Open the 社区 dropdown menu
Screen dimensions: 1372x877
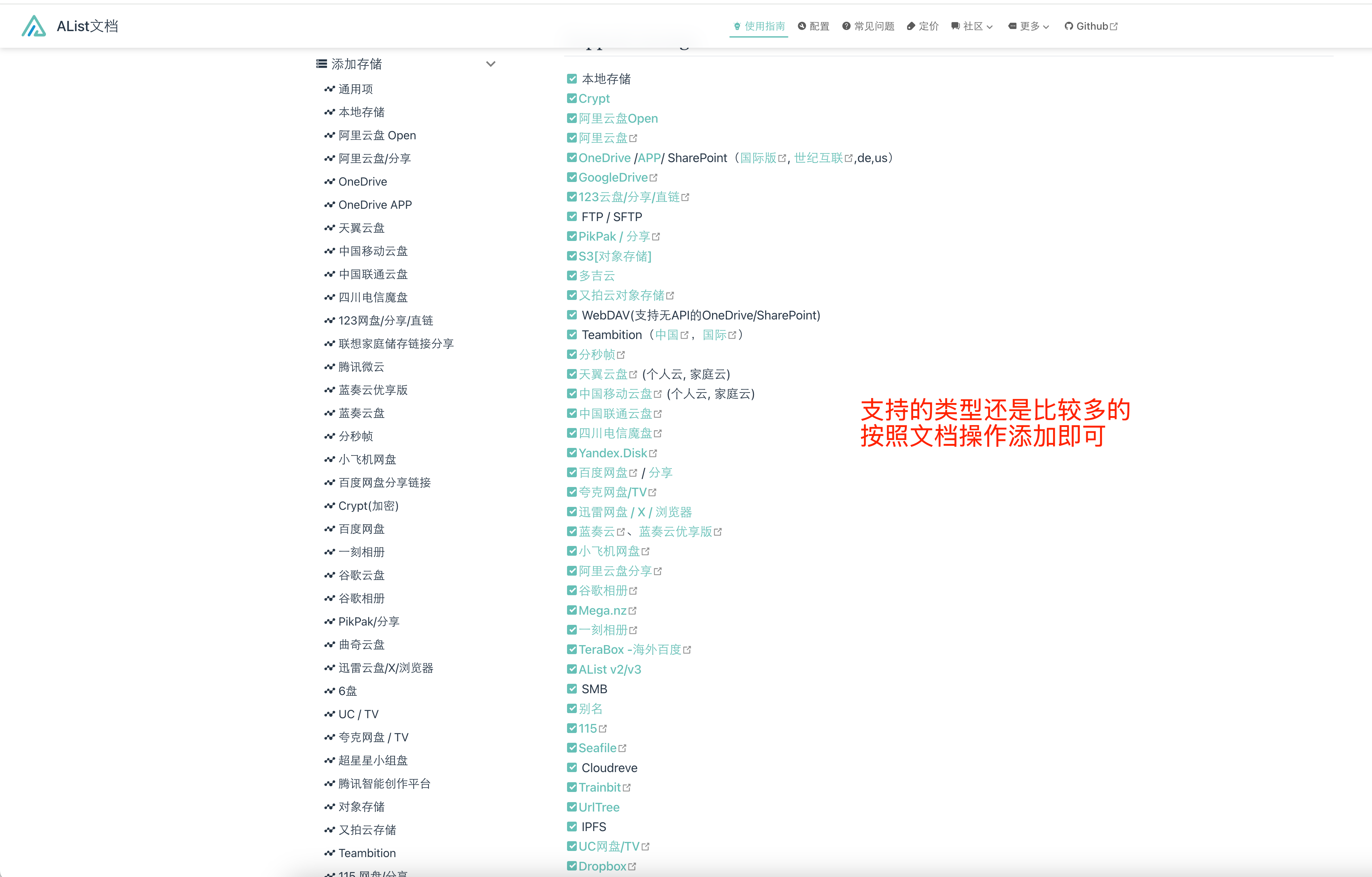click(972, 26)
